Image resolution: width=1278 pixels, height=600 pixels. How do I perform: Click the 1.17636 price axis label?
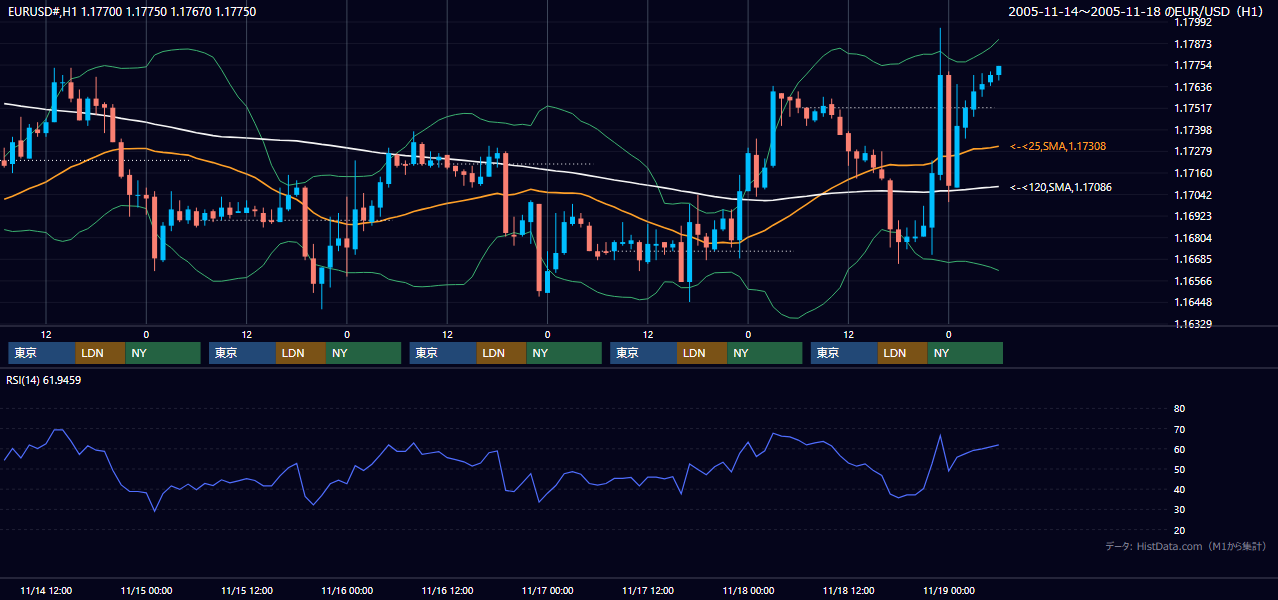(1193, 87)
